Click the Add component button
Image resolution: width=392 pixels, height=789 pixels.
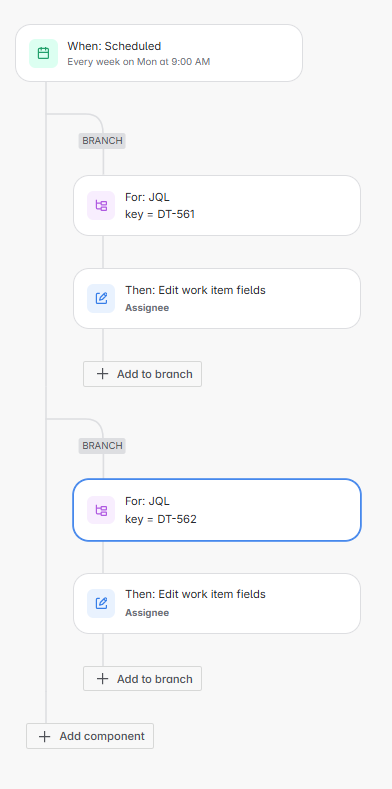pyautogui.click(x=90, y=736)
